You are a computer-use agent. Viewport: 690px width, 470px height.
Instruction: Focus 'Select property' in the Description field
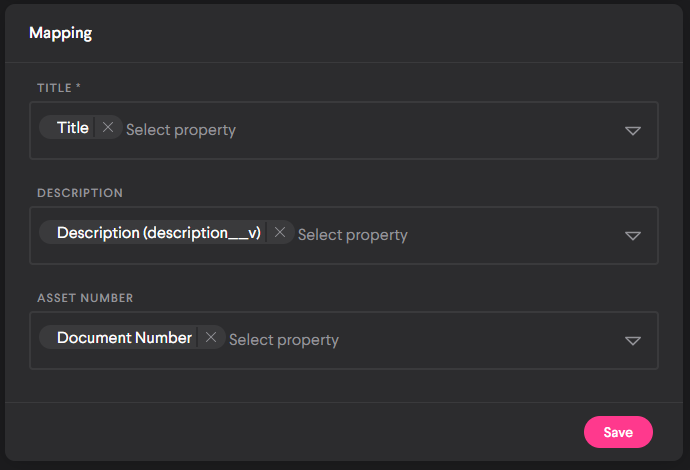[x=353, y=235]
